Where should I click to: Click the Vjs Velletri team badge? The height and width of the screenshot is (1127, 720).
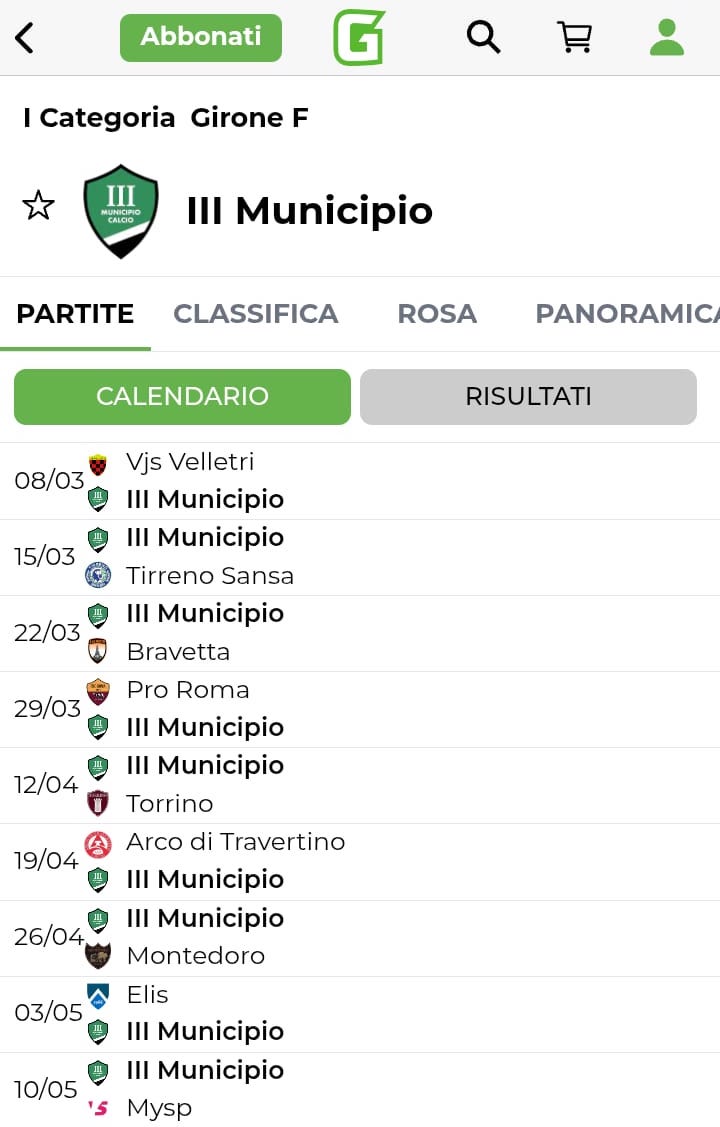98,464
